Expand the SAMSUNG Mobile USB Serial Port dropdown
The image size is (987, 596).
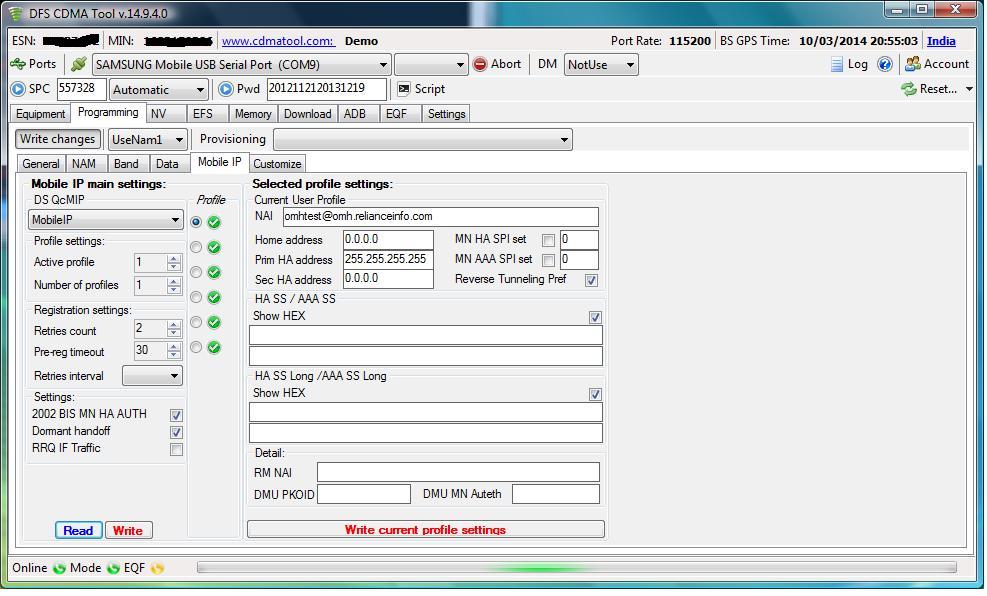[x=383, y=65]
